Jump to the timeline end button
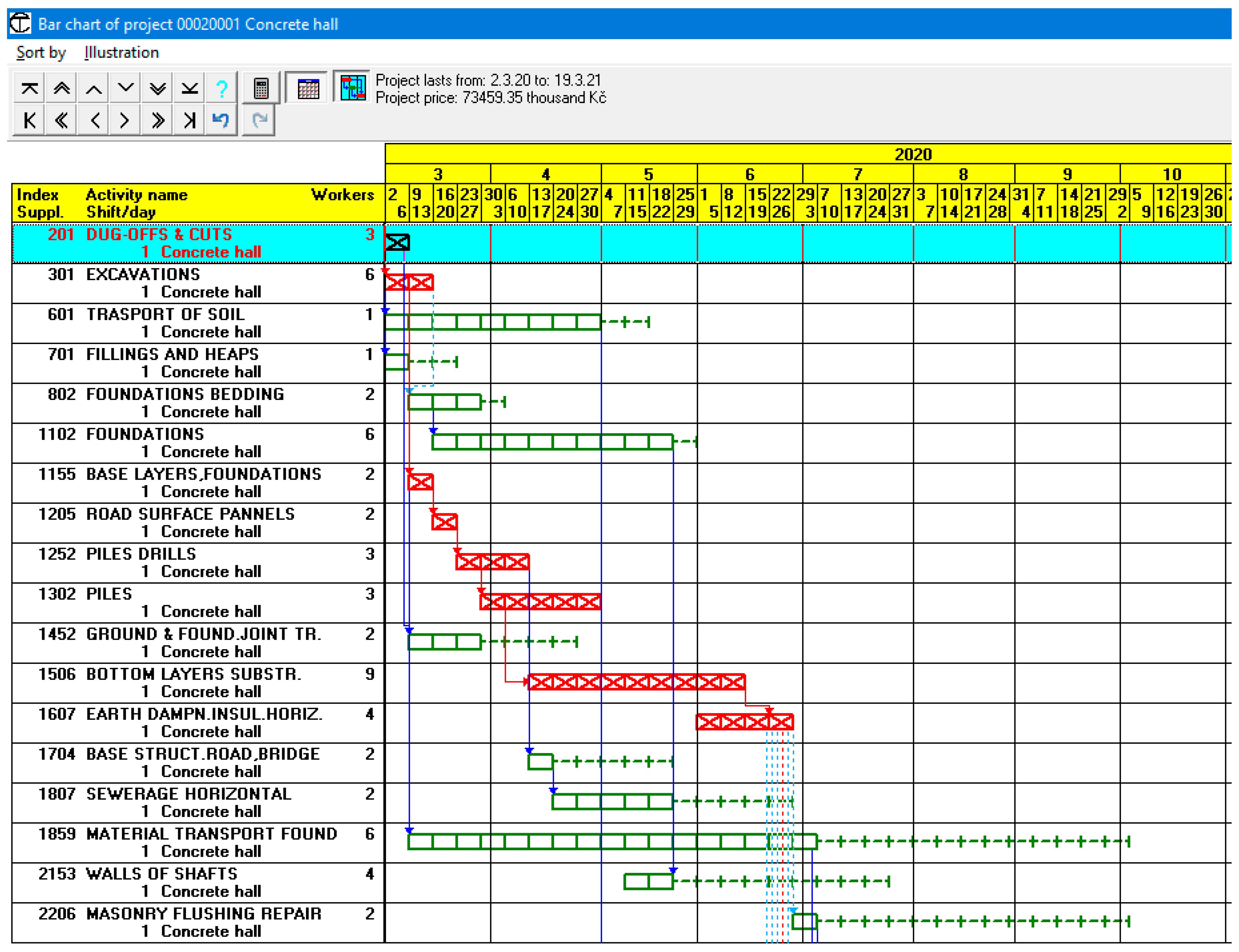Screen dimensions: 1239x952 (189, 120)
